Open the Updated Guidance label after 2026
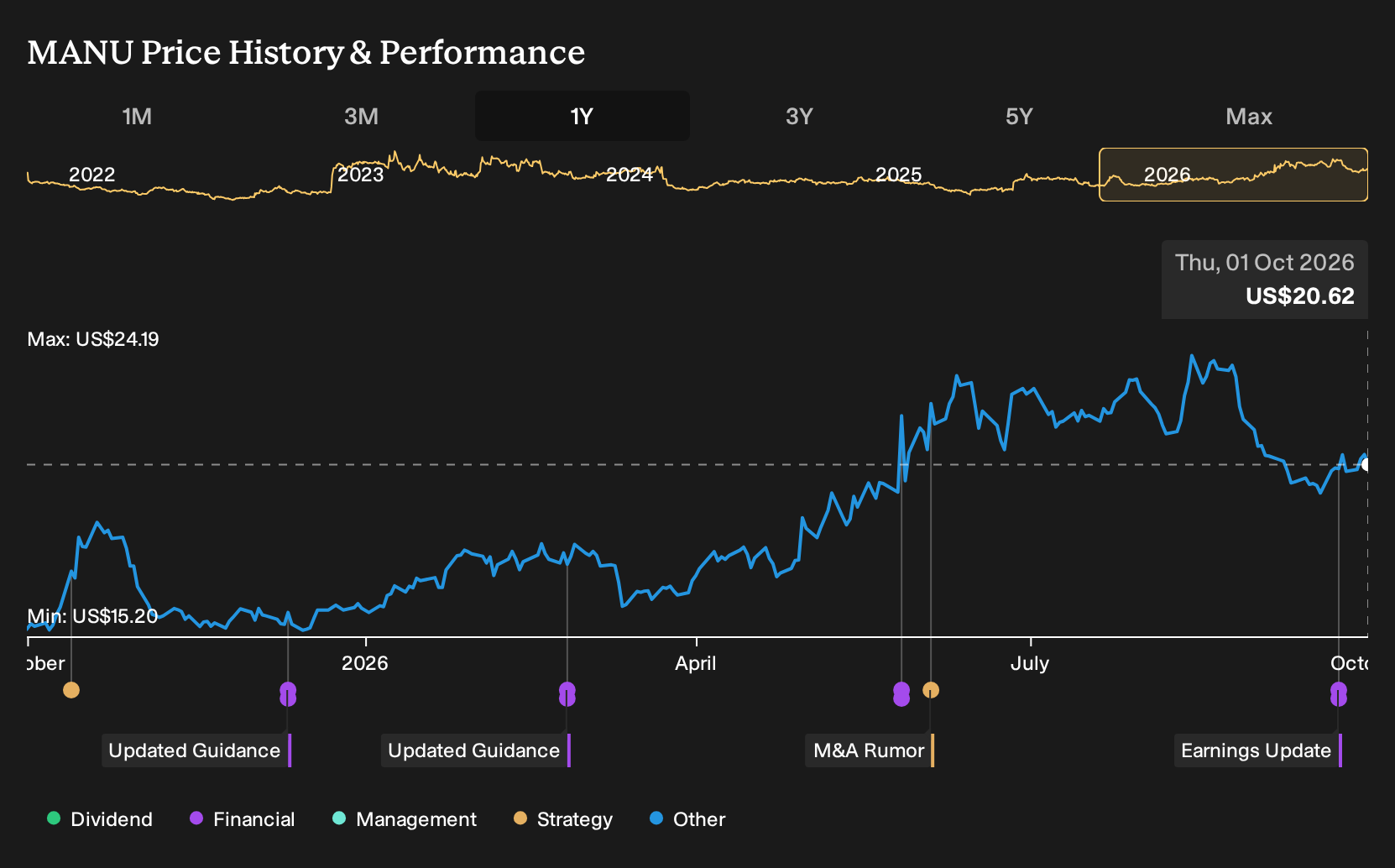 (x=476, y=750)
